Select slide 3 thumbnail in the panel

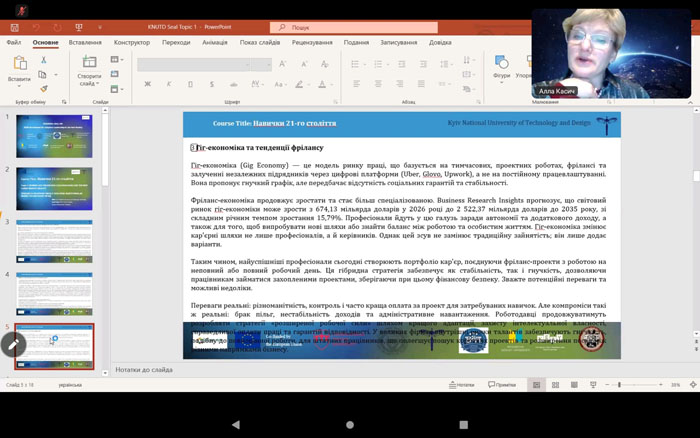(x=54, y=241)
